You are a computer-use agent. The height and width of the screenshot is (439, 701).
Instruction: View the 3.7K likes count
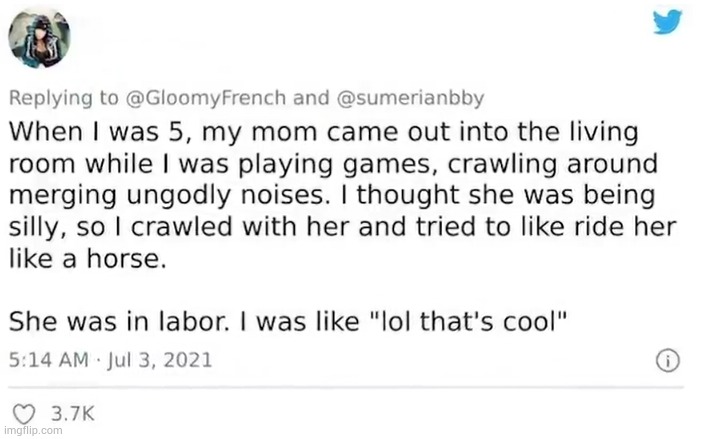[x=74, y=410]
